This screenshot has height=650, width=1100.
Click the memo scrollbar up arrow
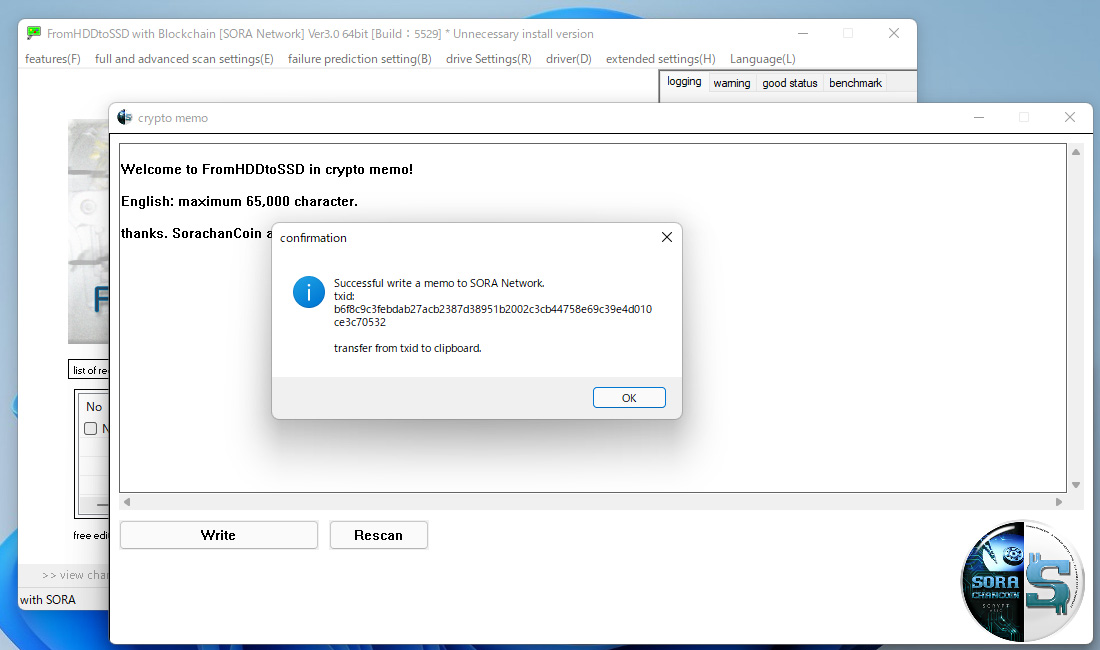click(1075, 151)
